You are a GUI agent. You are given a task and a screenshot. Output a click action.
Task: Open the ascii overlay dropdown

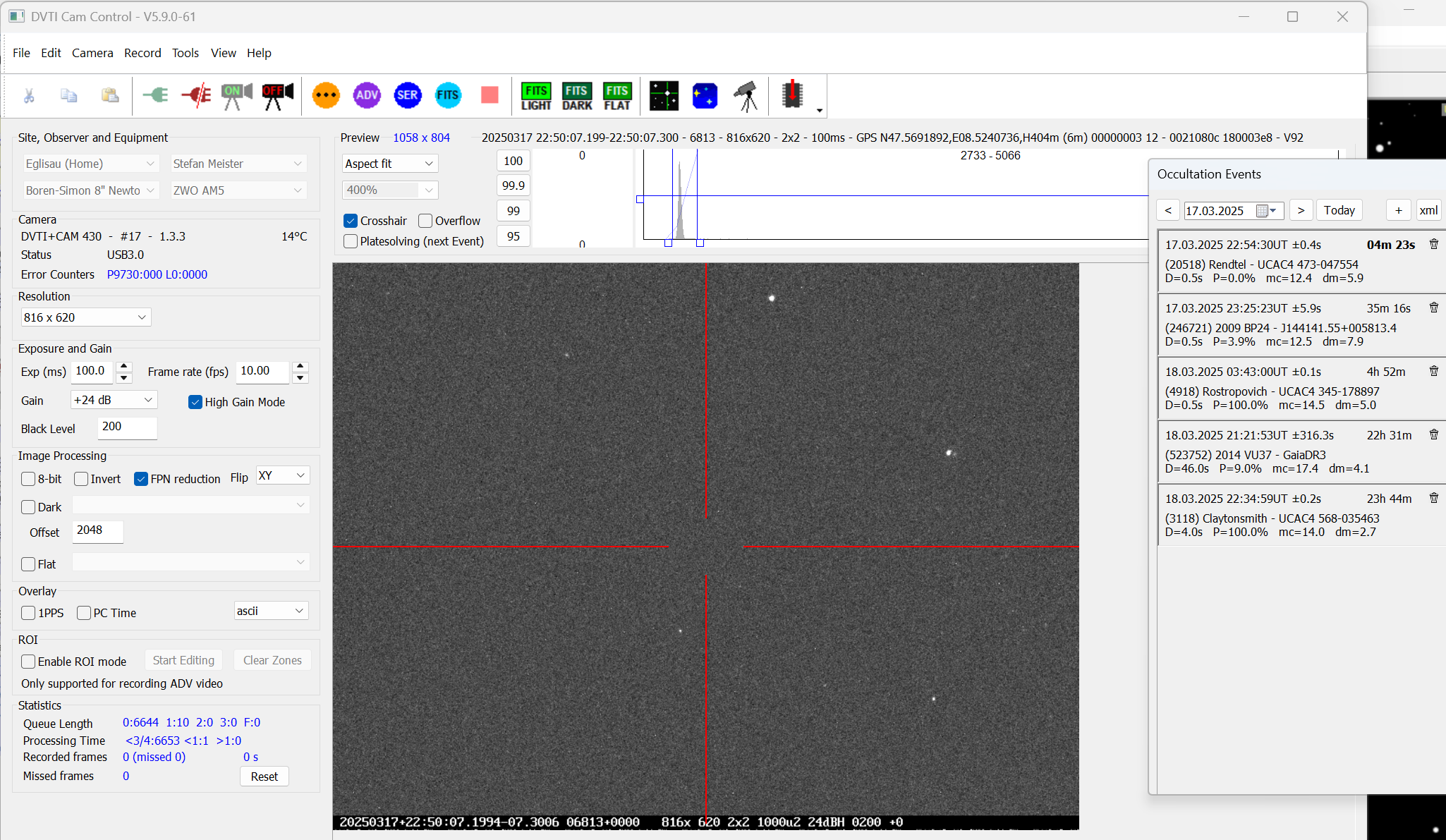click(x=272, y=611)
